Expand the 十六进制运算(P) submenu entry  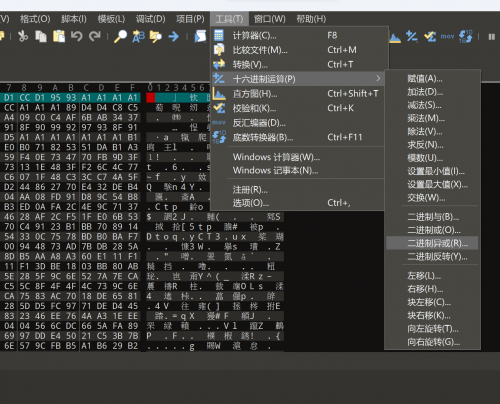point(298,79)
